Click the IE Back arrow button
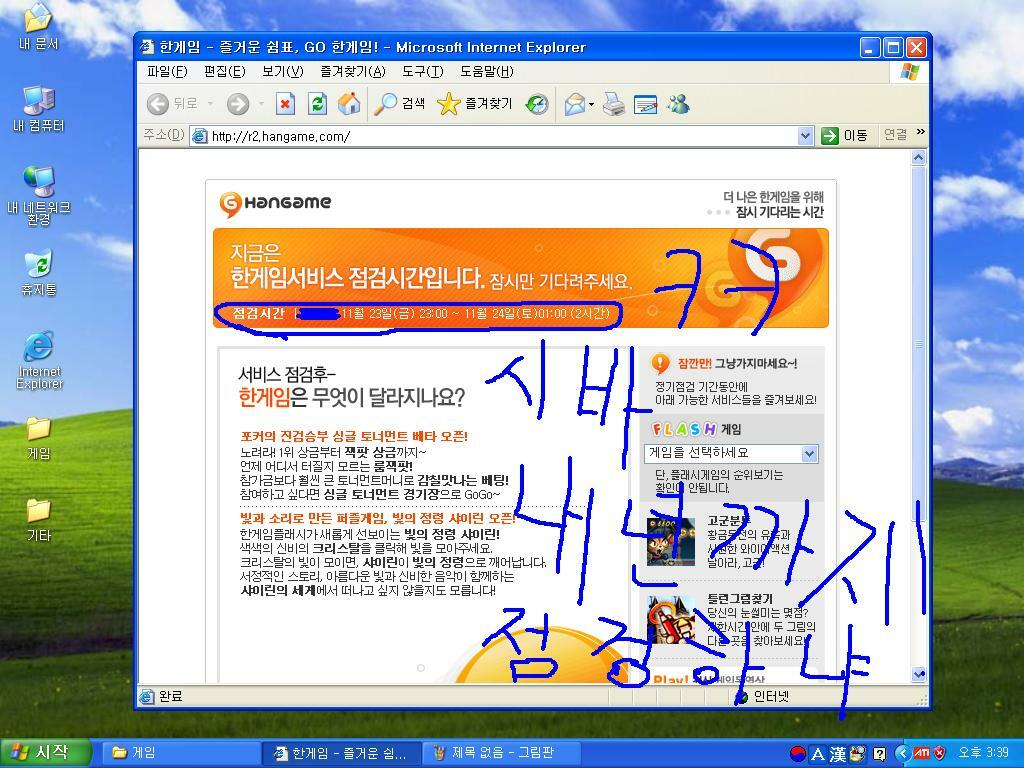 (158, 103)
